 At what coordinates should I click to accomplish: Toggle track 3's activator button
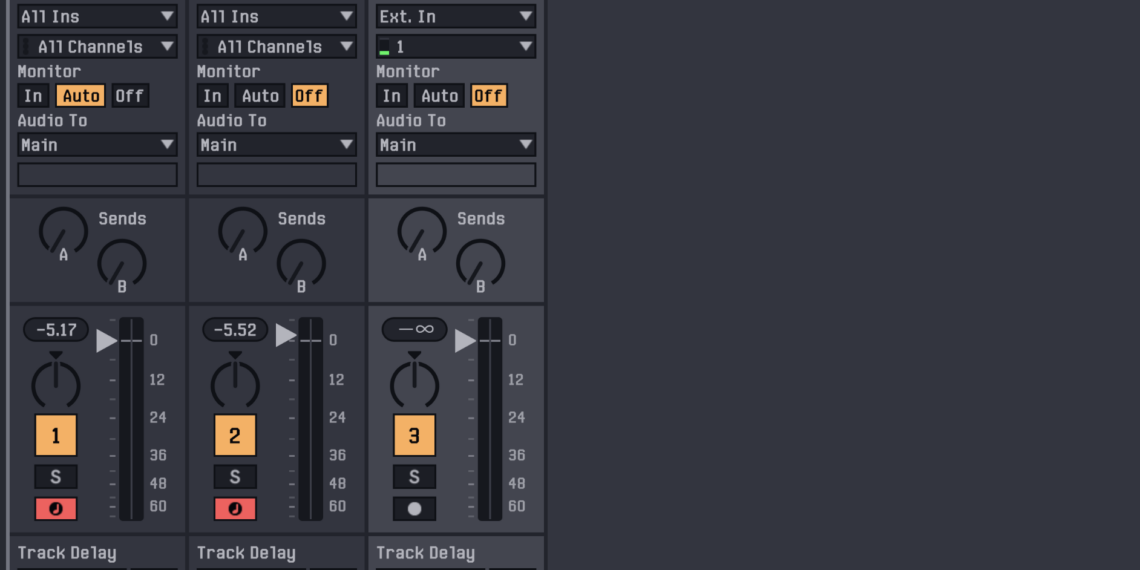[x=414, y=436]
